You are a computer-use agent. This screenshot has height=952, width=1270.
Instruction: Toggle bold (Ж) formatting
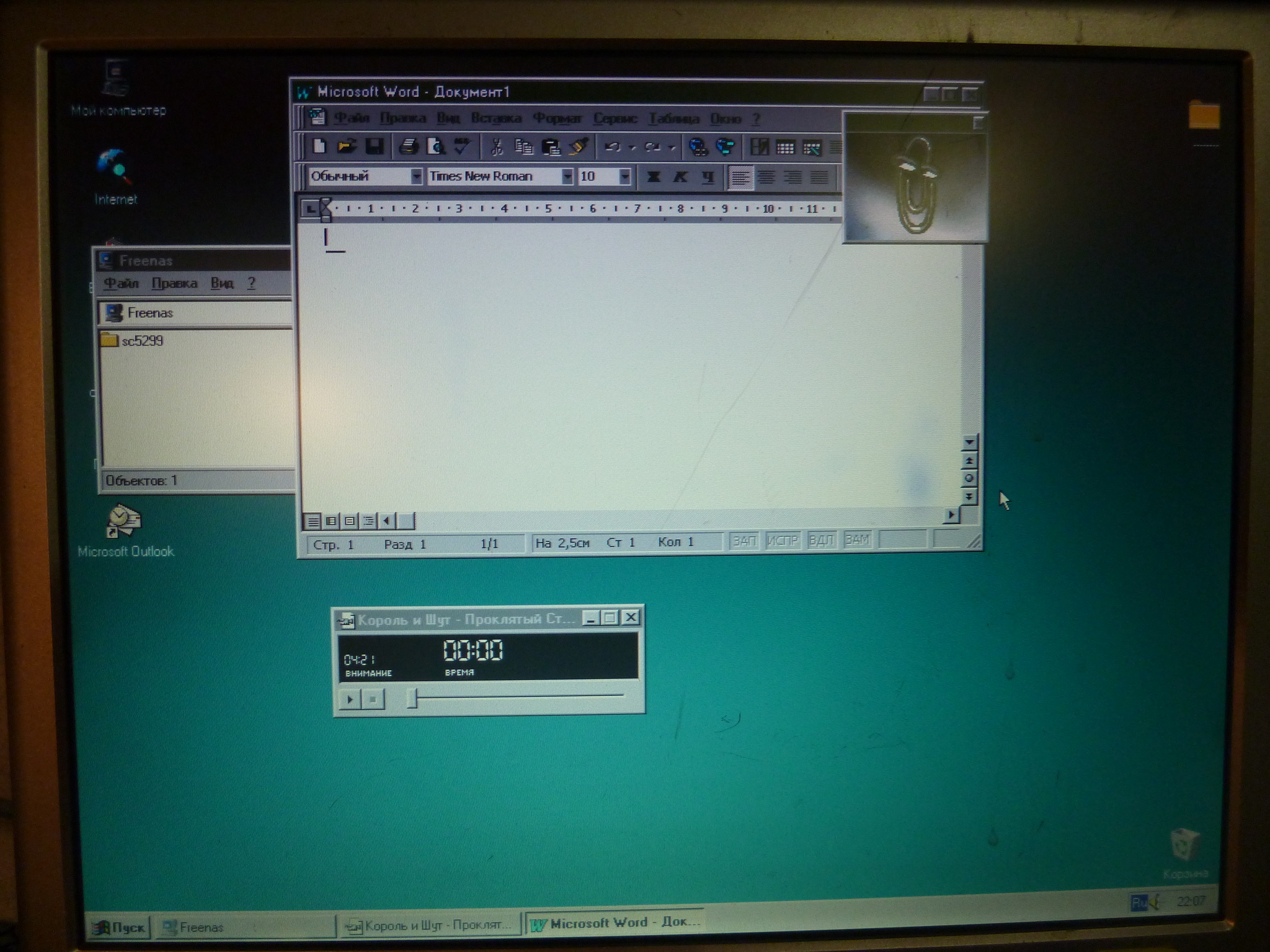(x=653, y=177)
